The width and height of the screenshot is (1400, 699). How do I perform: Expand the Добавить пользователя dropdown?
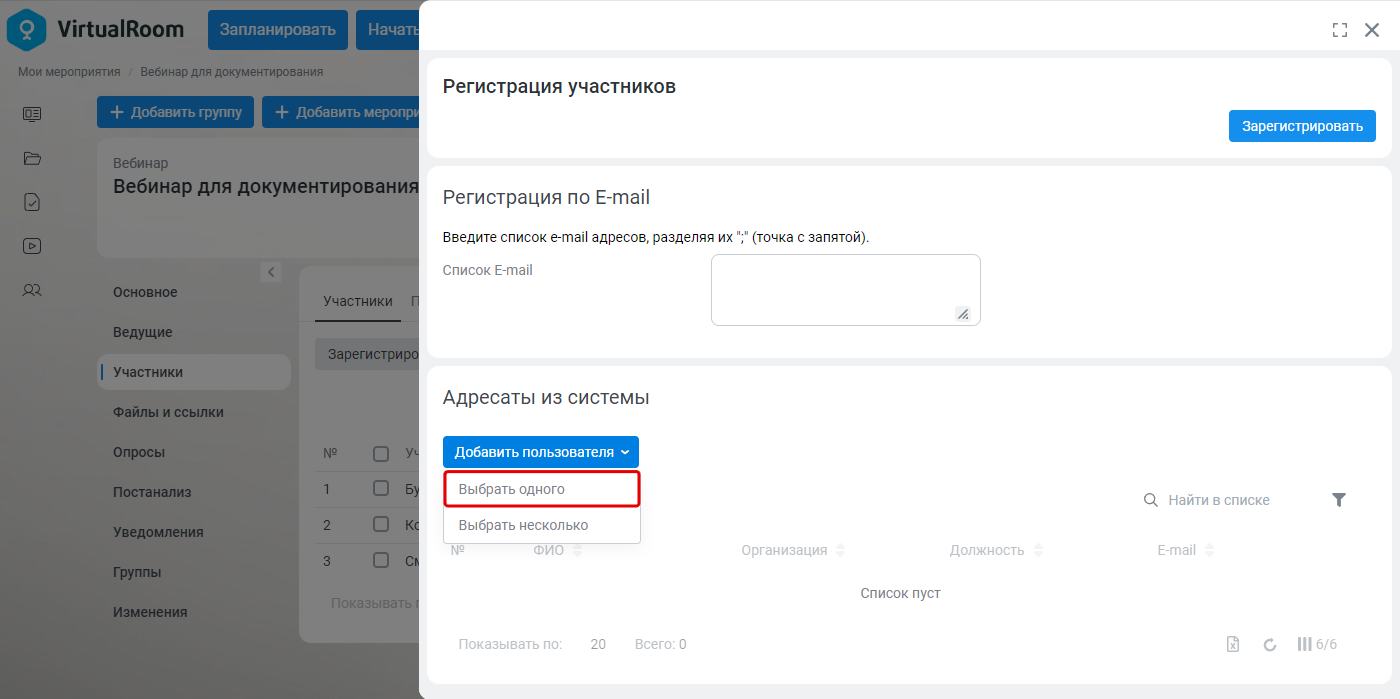pos(541,452)
